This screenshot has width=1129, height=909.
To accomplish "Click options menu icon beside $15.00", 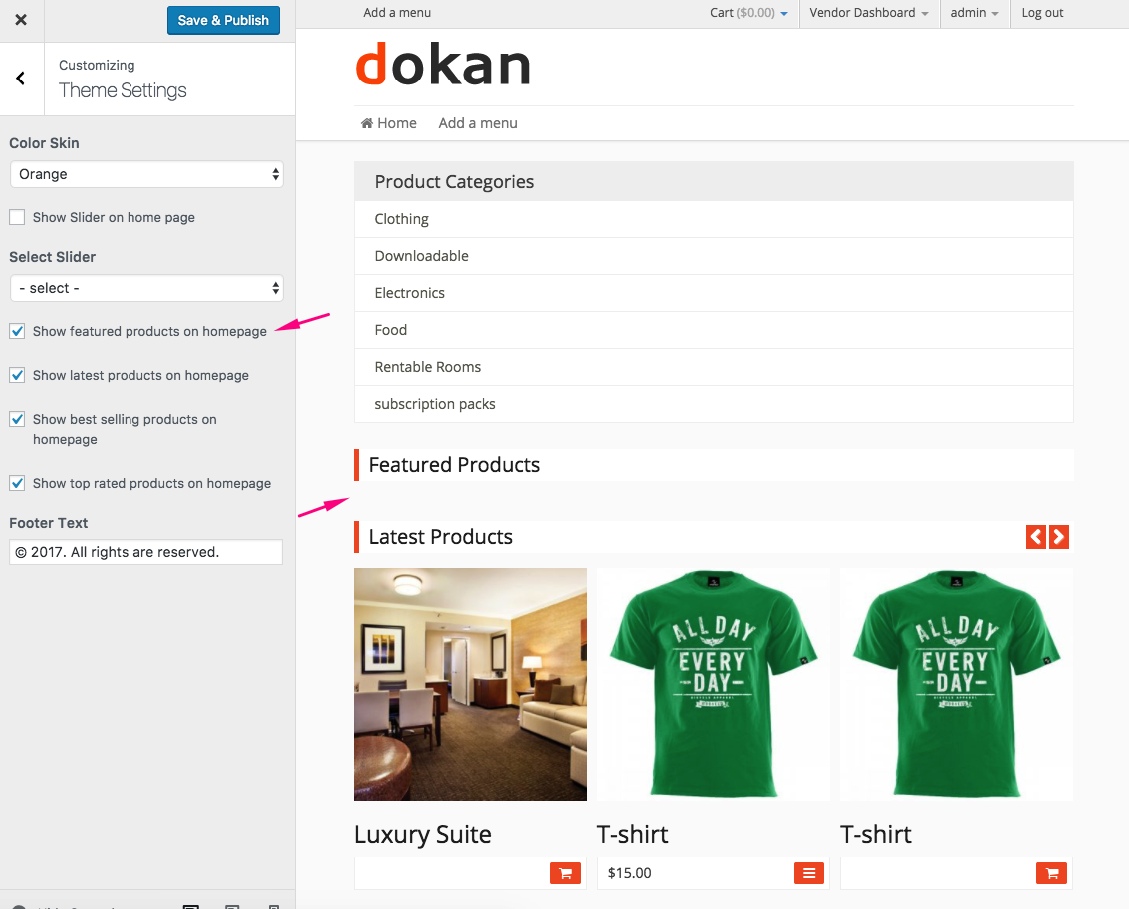I will (x=809, y=873).
